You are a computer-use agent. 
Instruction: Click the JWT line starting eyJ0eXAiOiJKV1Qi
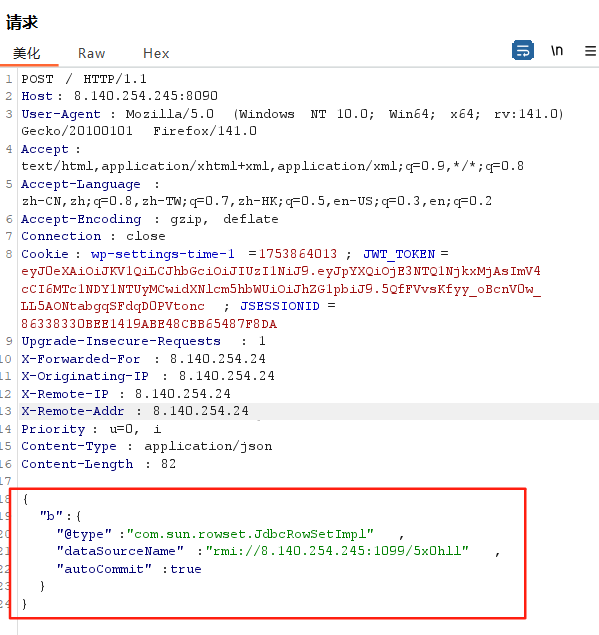coord(281,271)
